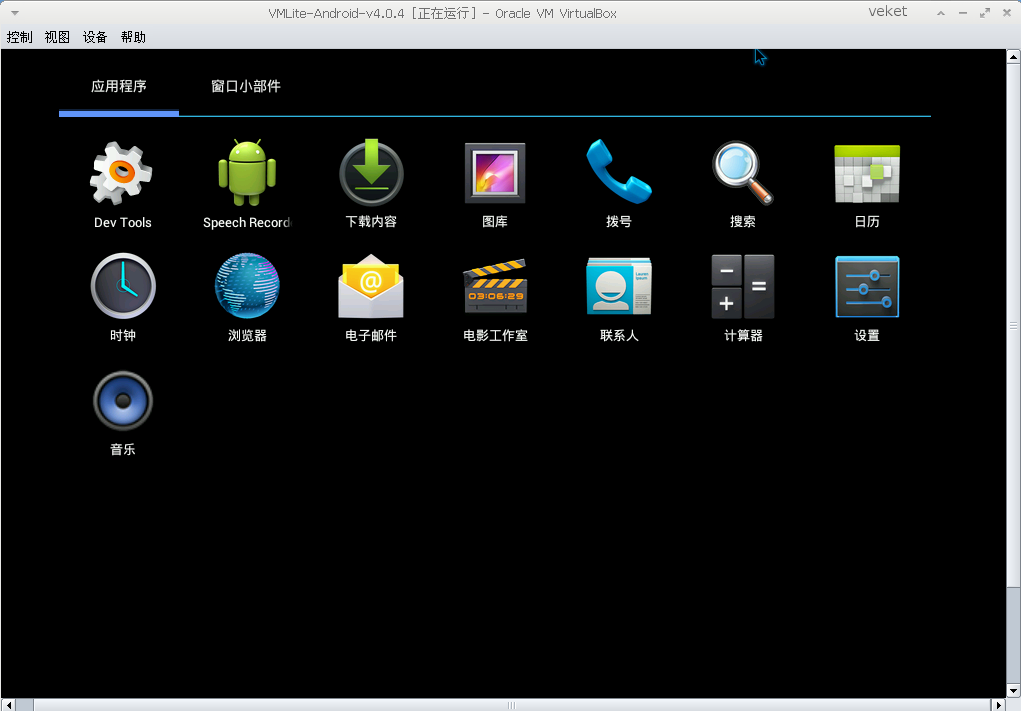Open the 帮助 menu

[x=133, y=37]
